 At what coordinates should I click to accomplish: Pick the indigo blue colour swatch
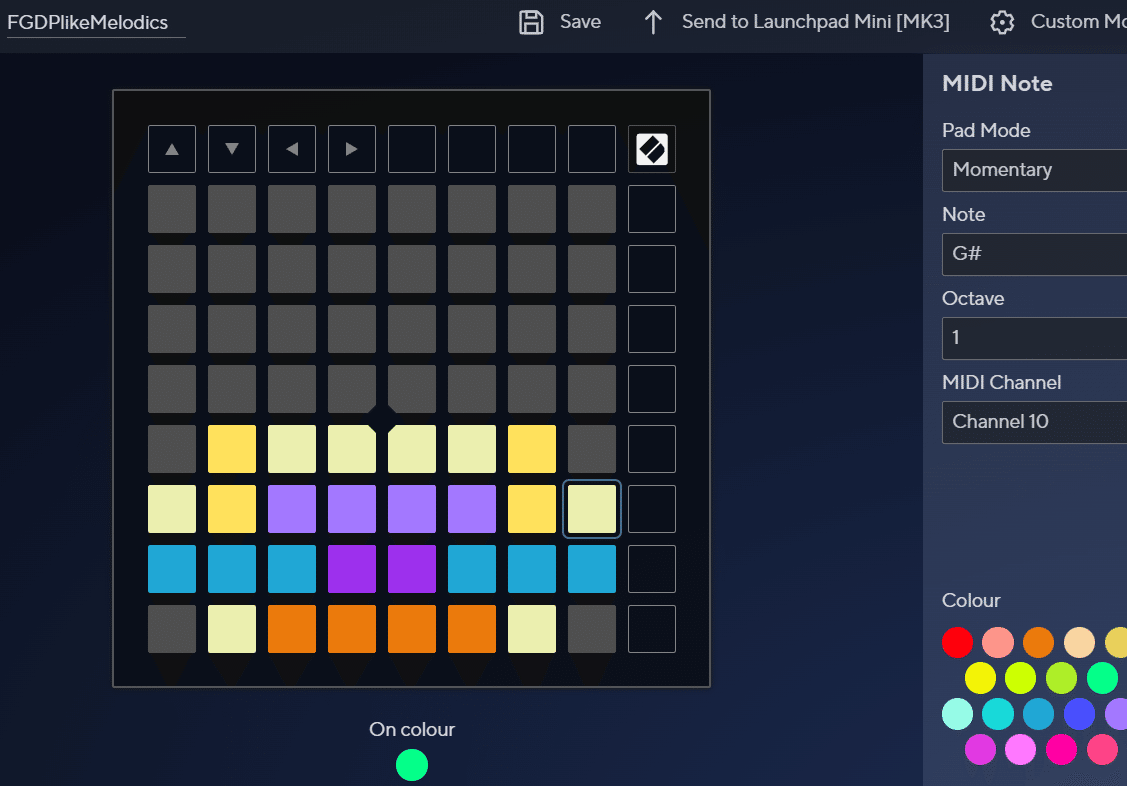point(1079,713)
